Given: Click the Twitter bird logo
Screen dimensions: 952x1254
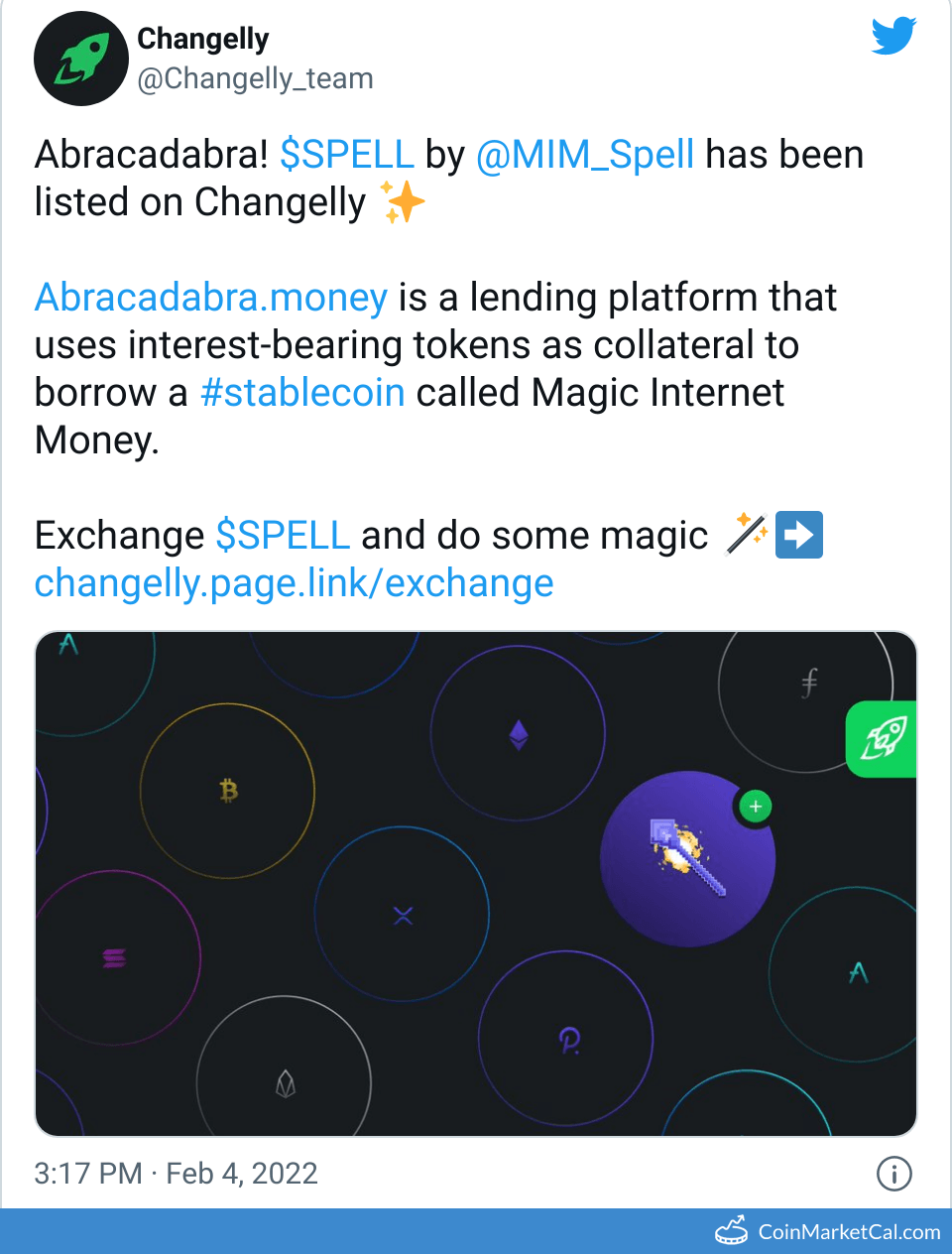Looking at the screenshot, I should (x=893, y=37).
